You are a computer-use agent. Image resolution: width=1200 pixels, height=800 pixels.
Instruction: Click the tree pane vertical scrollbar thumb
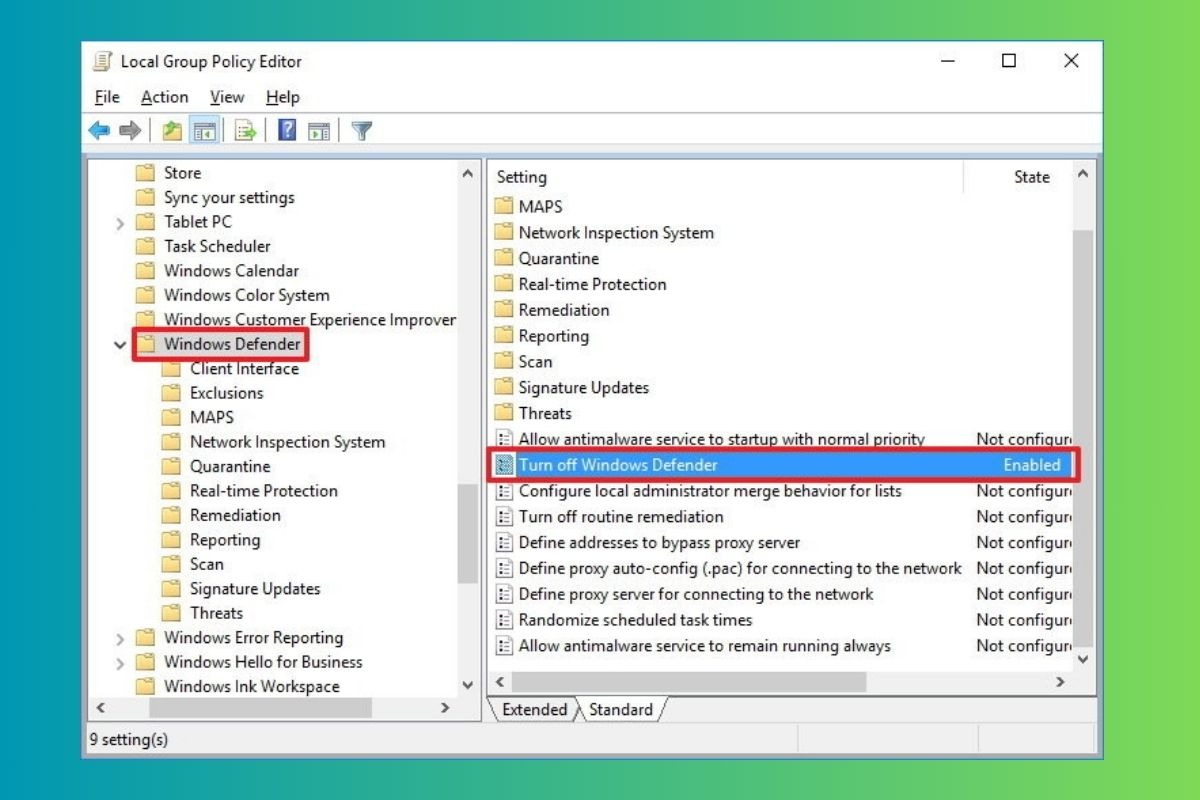pyautogui.click(x=467, y=533)
